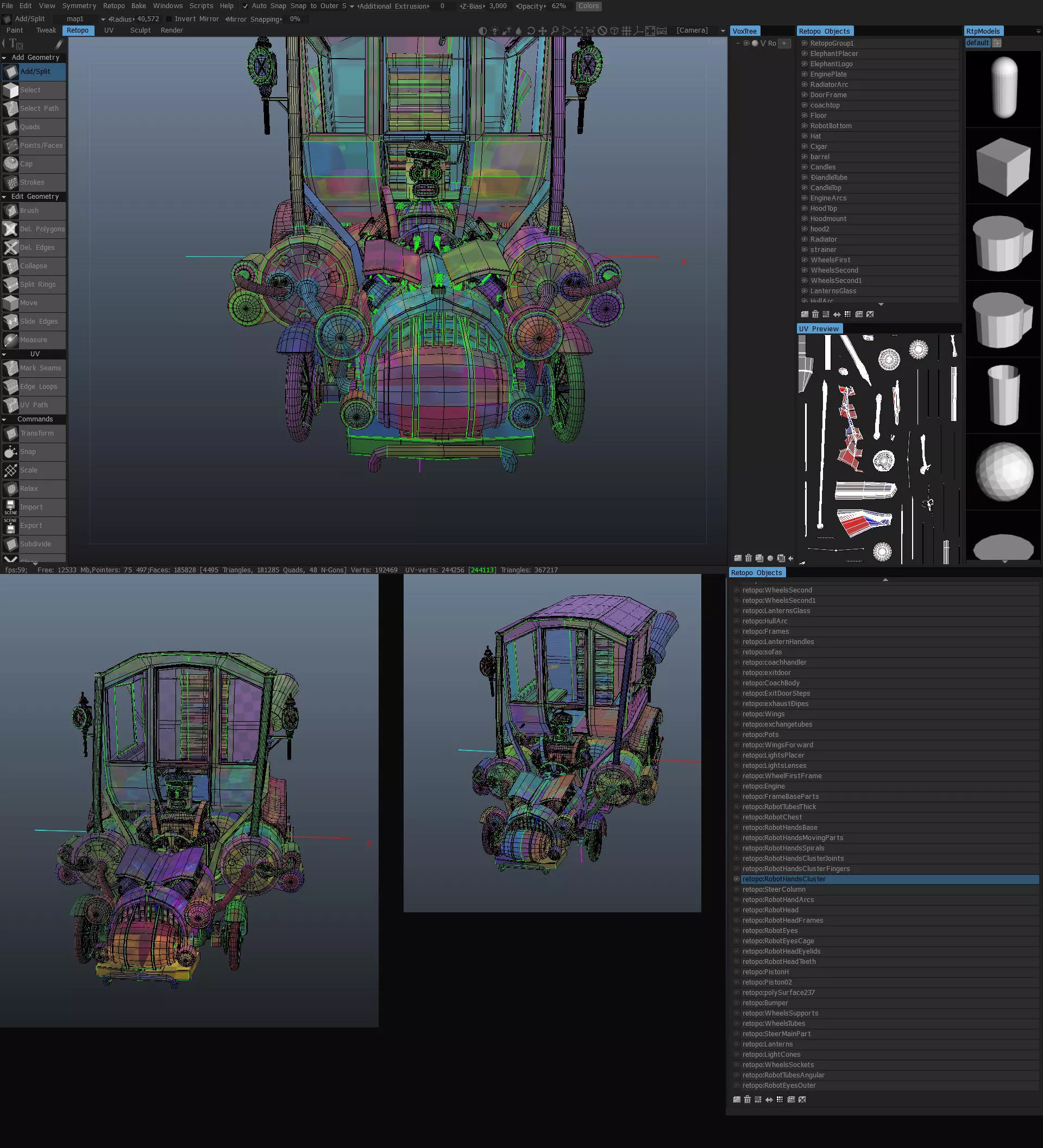Select retopo:SteerColumn in the list
The width and height of the screenshot is (1043, 1148).
pos(773,889)
